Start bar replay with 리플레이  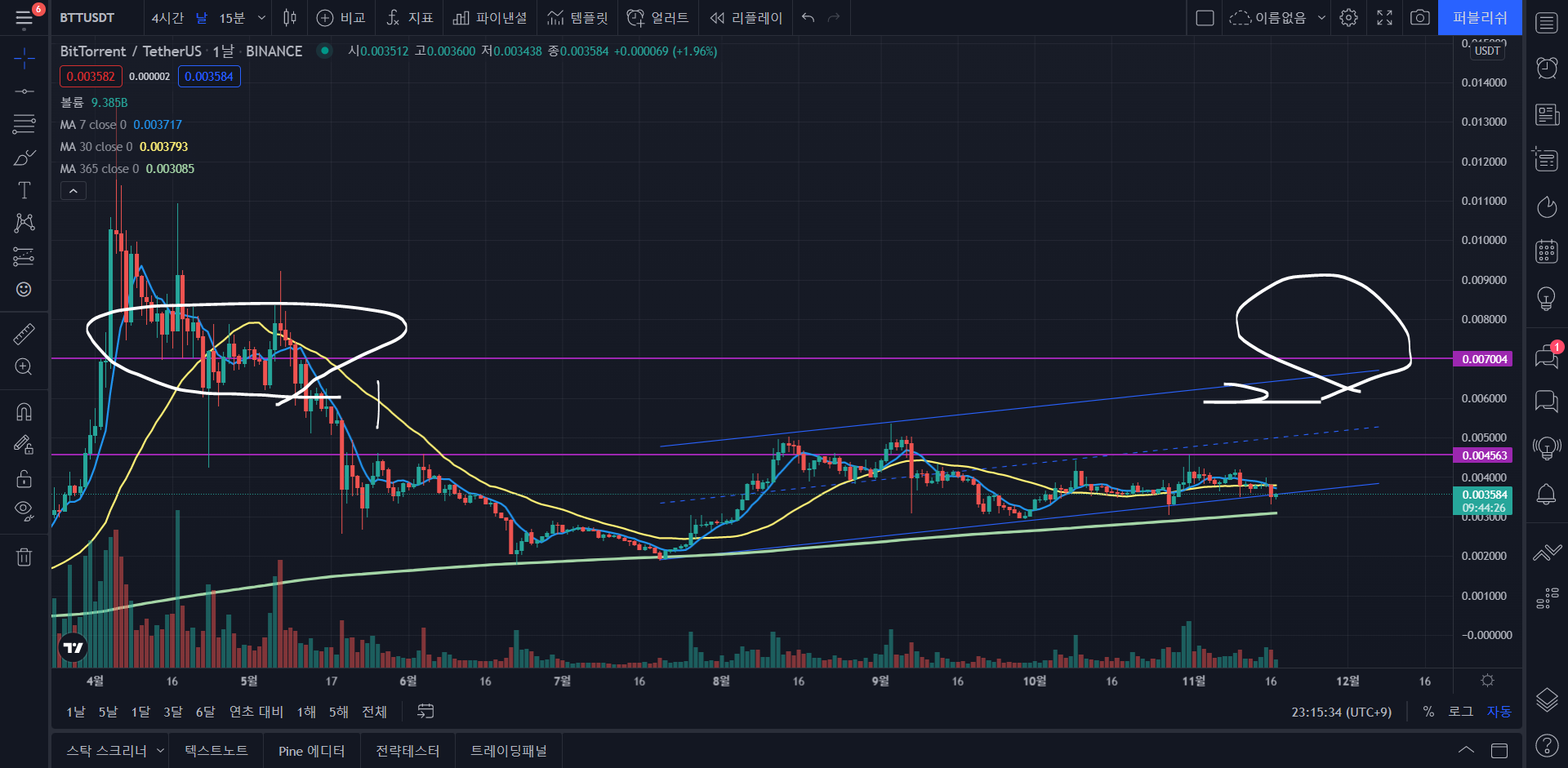pos(746,18)
